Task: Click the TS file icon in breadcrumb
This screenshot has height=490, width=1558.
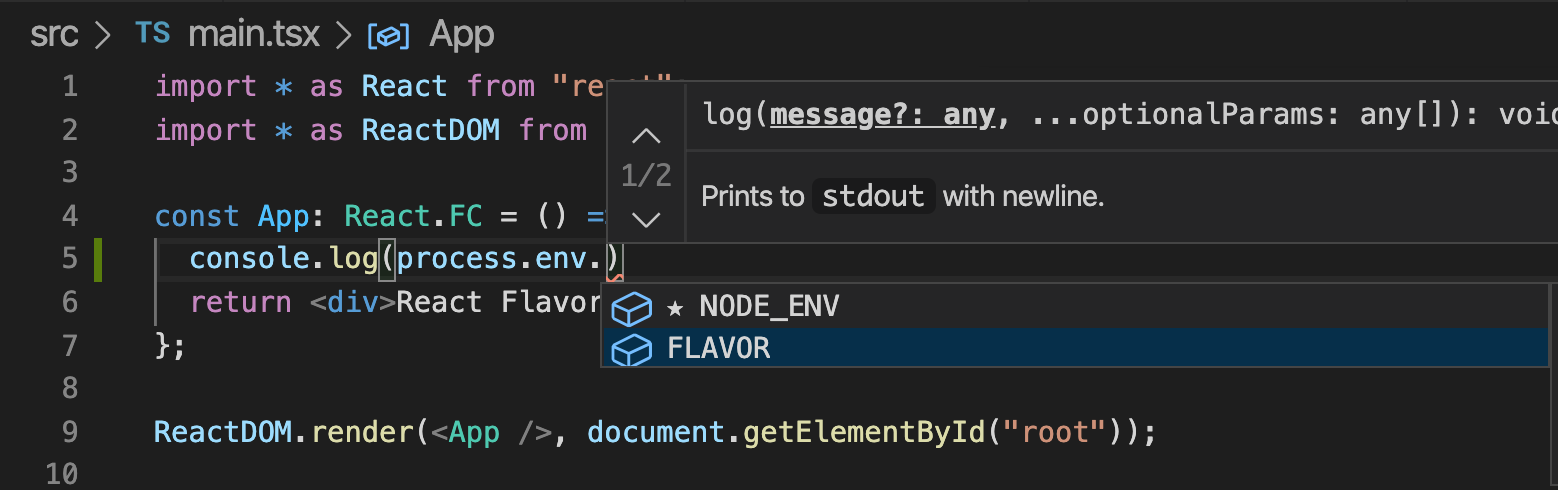Action: pyautogui.click(x=152, y=34)
